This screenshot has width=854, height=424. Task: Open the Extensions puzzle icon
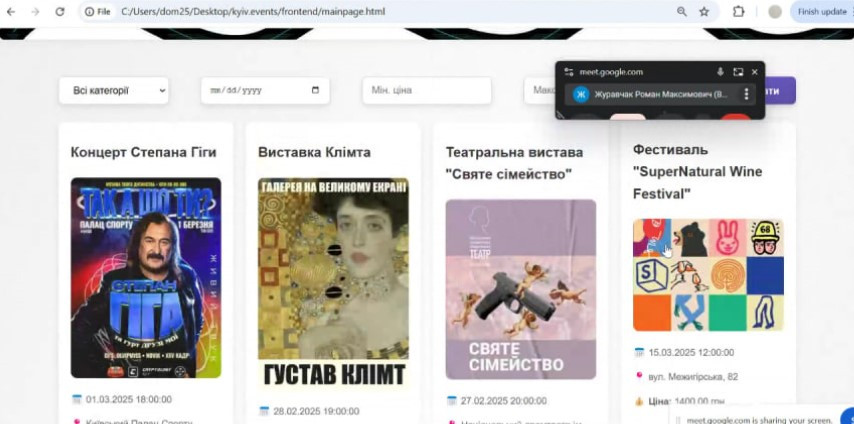(x=738, y=11)
